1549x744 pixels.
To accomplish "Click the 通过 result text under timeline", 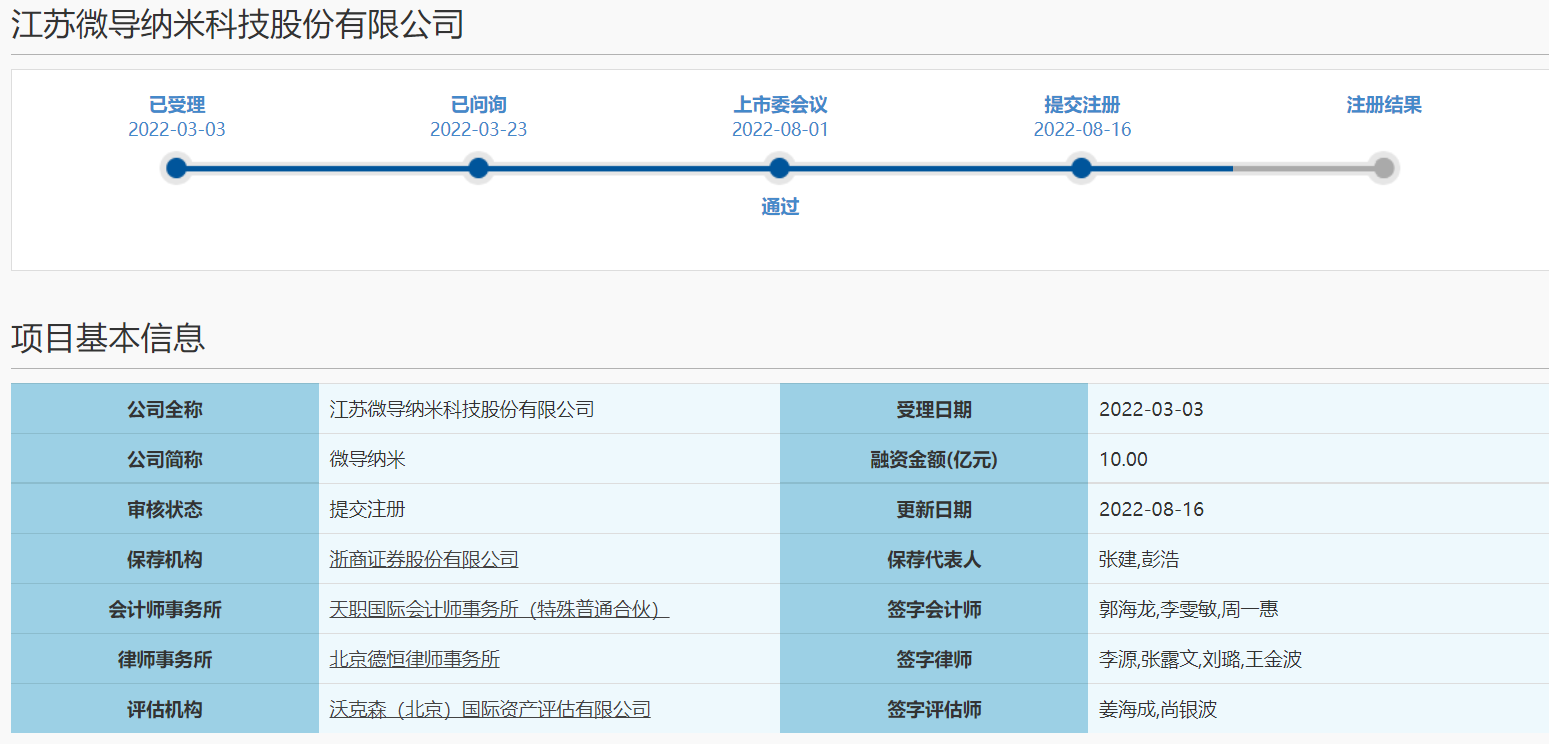I will pyautogui.click(x=780, y=207).
